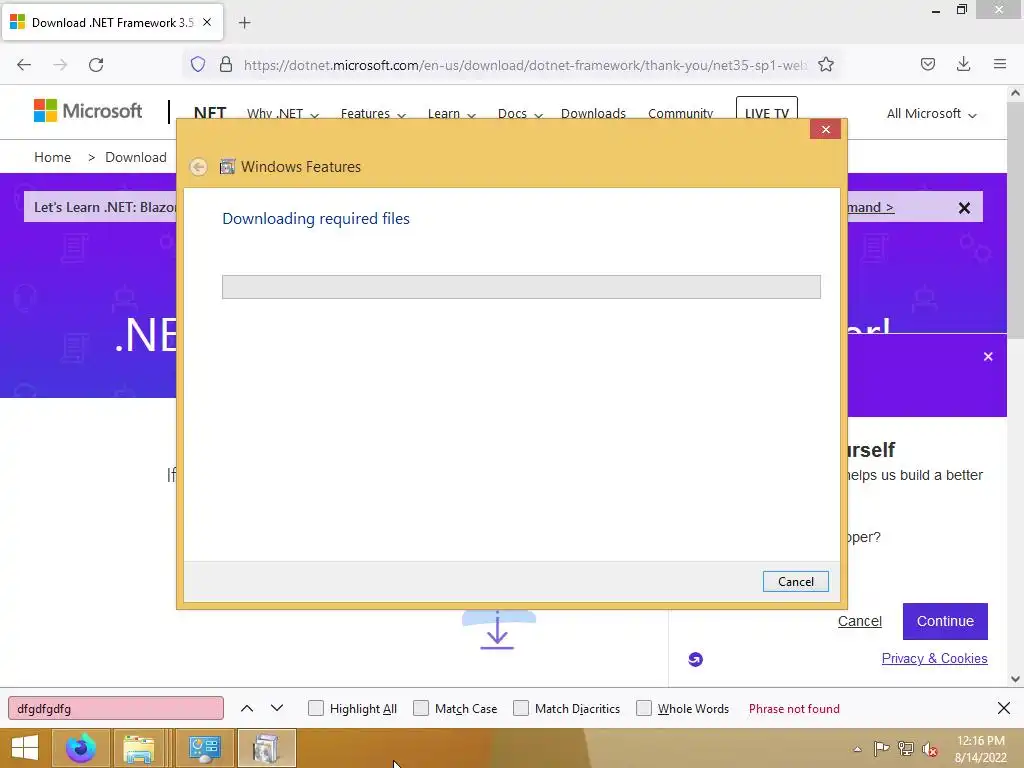
Task: Open a new browser tab
Action: [x=244, y=23]
